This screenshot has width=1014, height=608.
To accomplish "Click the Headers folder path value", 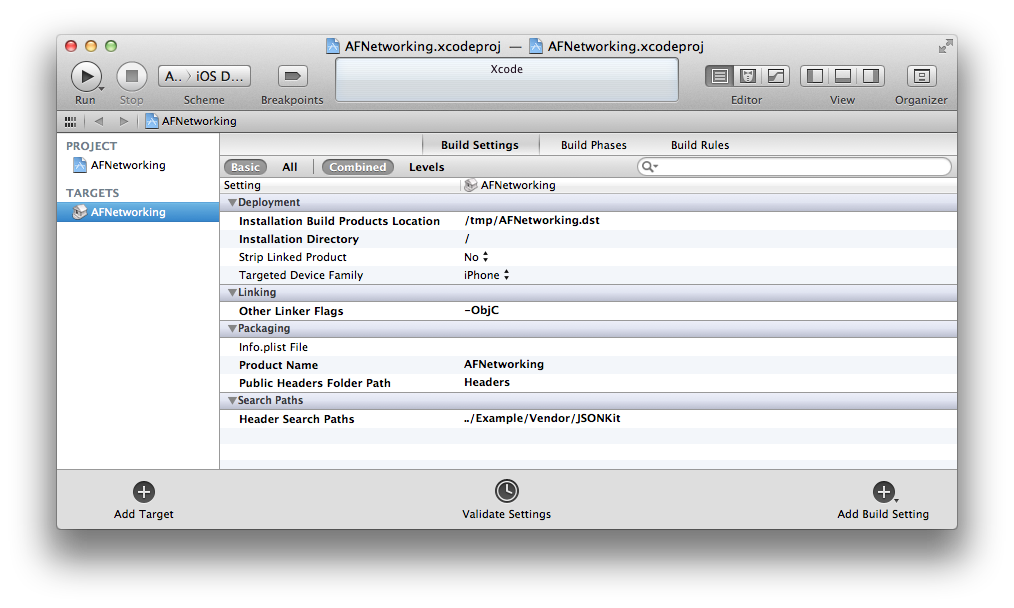I will [x=487, y=382].
